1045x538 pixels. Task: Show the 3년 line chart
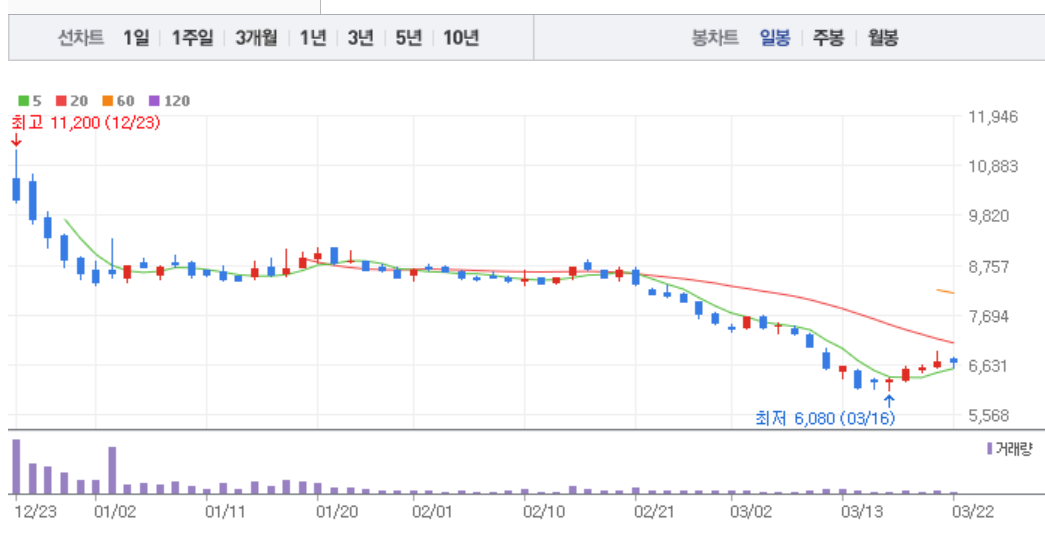361,38
